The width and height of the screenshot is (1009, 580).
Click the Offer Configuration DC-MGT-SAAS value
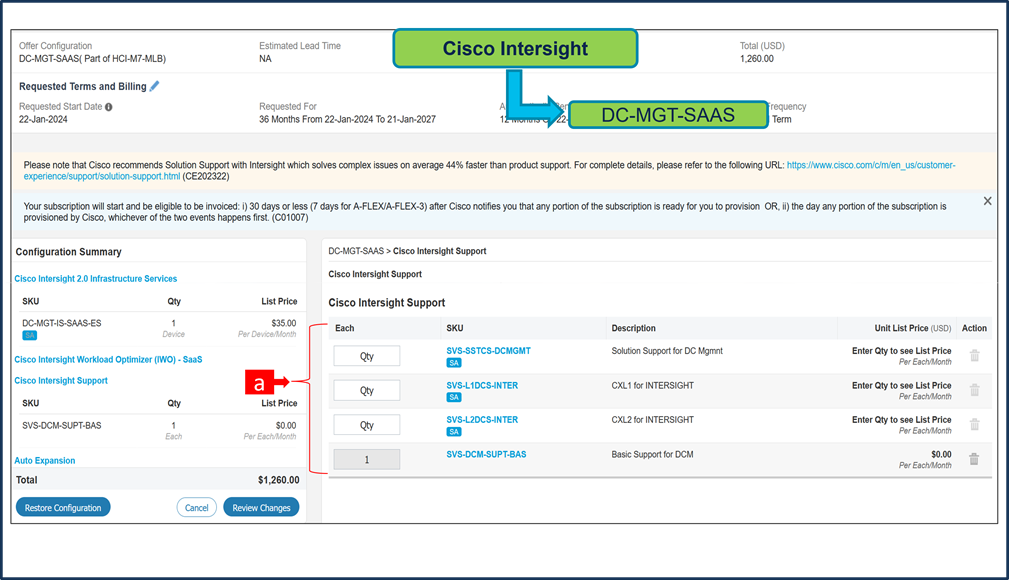pos(93,59)
